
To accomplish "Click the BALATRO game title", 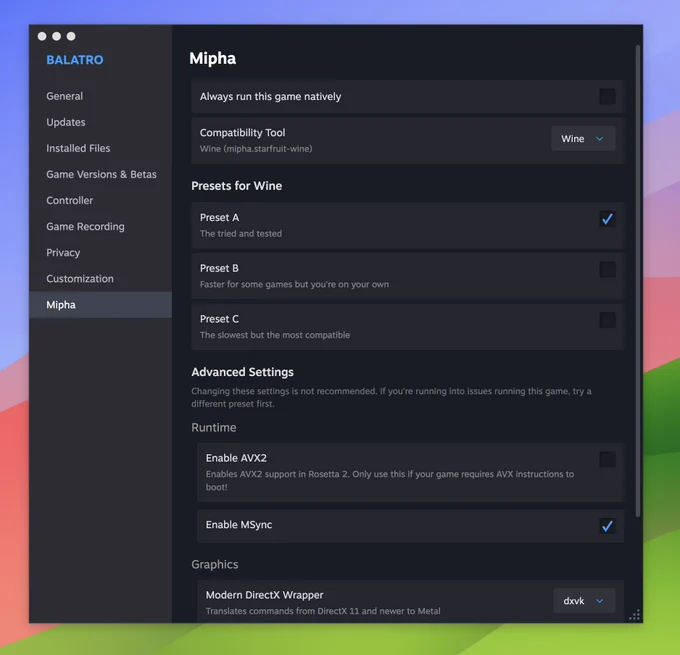I will tap(75, 59).
